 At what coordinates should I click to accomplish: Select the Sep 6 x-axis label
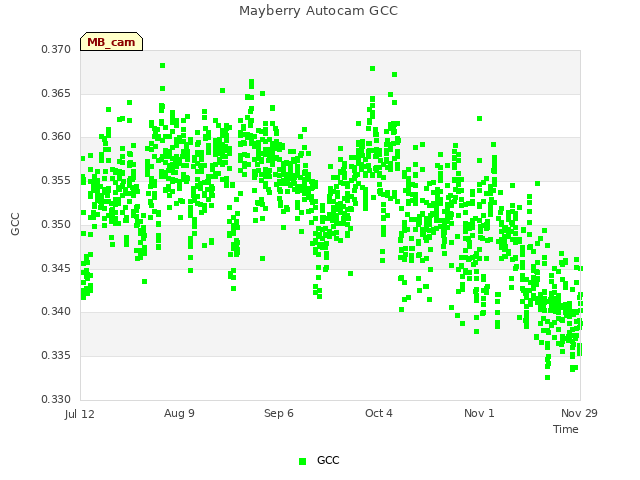(x=279, y=413)
